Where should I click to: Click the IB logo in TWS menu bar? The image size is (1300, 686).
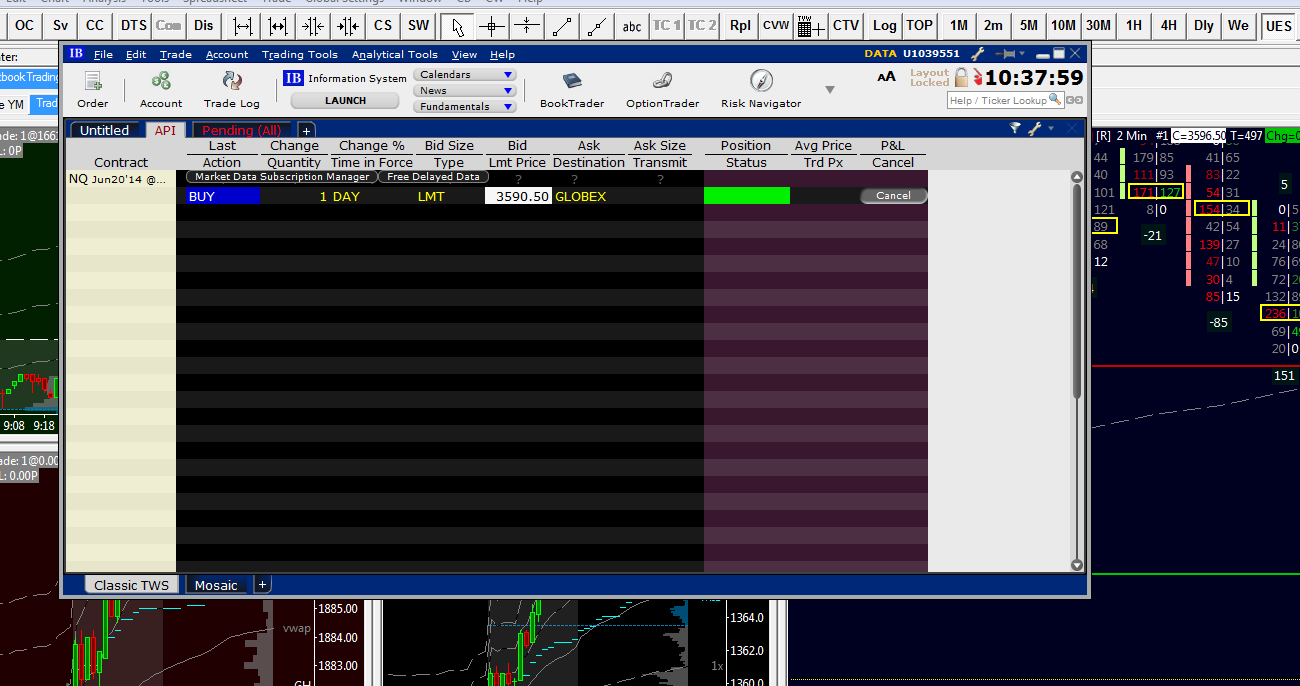(x=76, y=54)
